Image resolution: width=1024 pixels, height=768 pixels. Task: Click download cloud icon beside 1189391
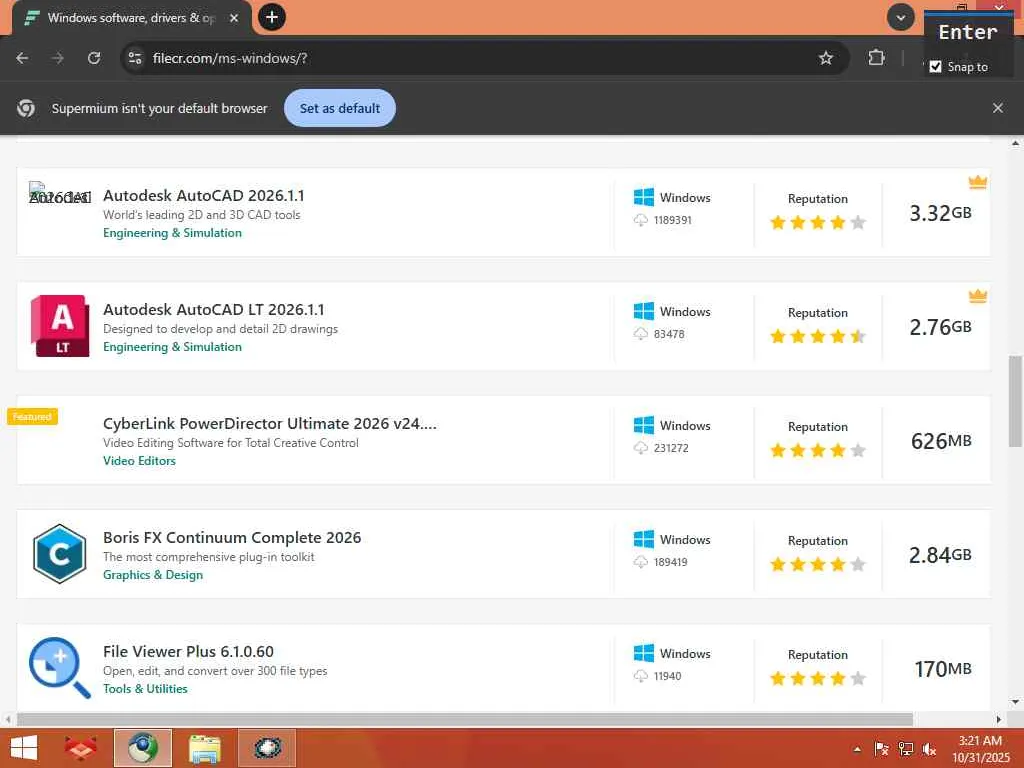[641, 220]
